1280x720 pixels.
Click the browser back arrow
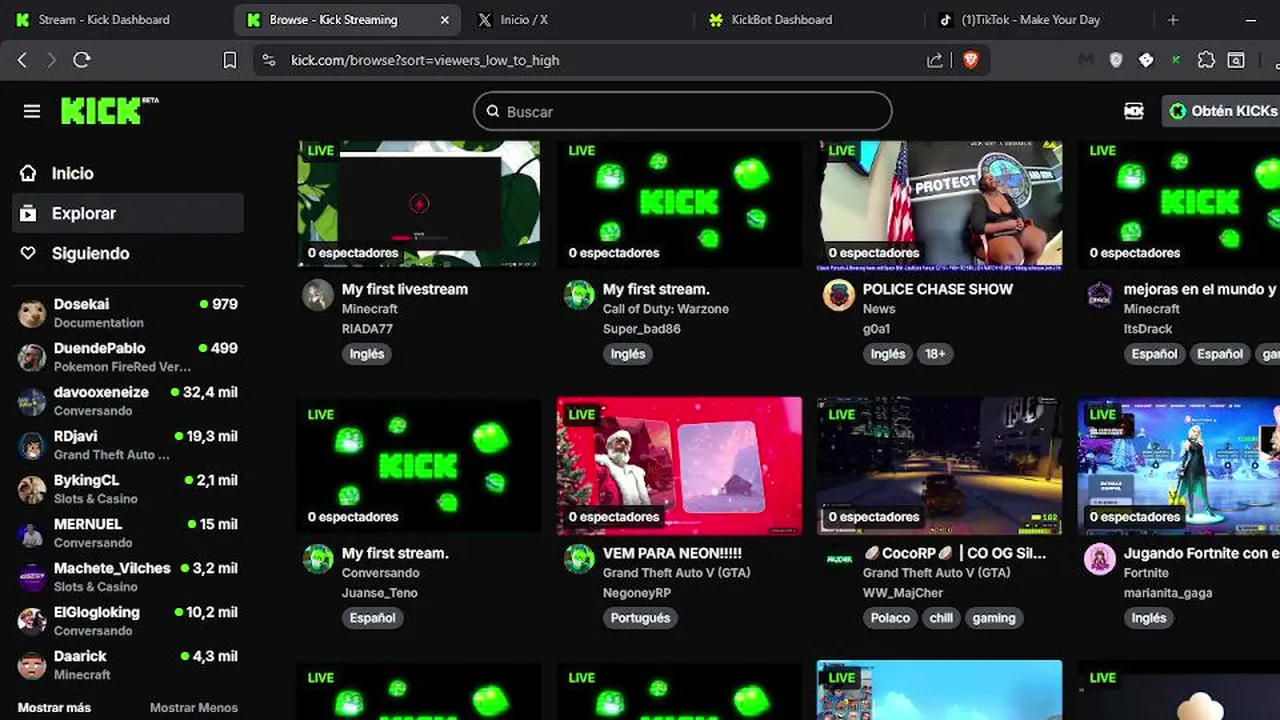[x=22, y=60]
